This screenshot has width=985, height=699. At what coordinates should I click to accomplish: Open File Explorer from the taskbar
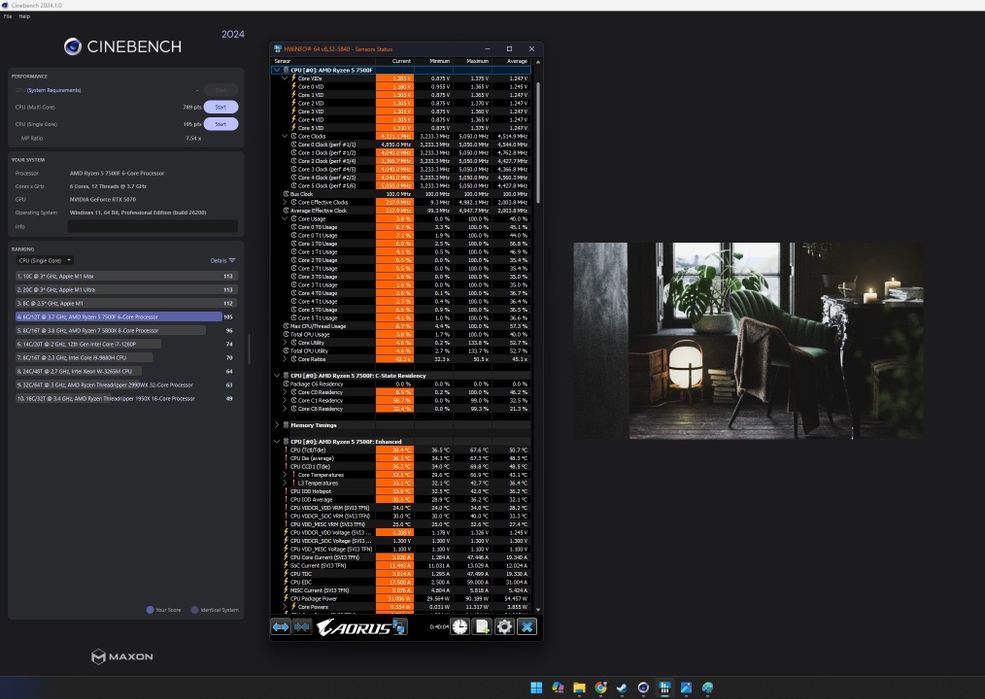pos(579,688)
